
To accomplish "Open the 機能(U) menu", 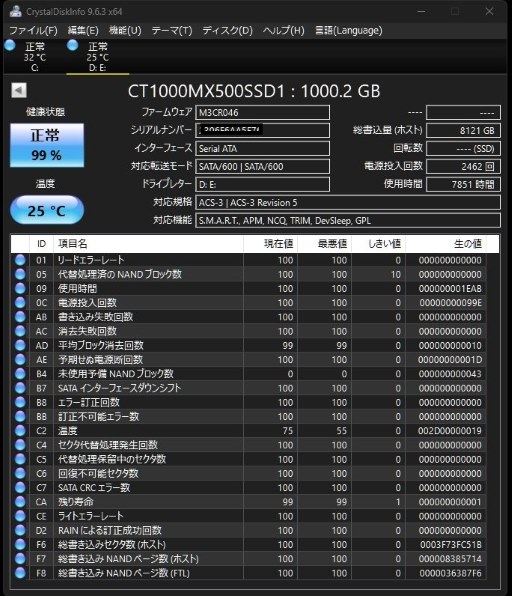I will click(125, 30).
